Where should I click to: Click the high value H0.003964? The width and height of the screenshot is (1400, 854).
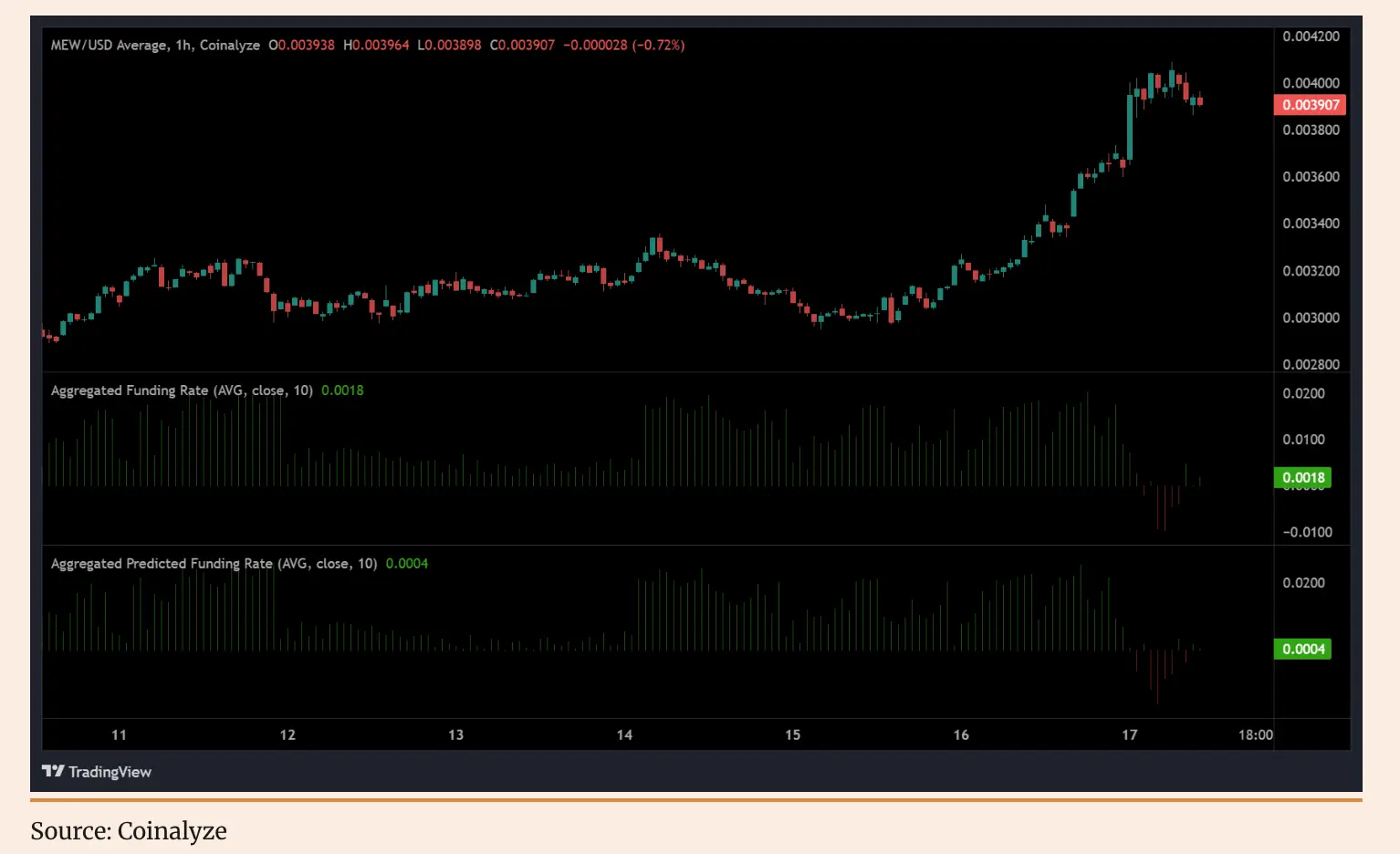tap(376, 45)
